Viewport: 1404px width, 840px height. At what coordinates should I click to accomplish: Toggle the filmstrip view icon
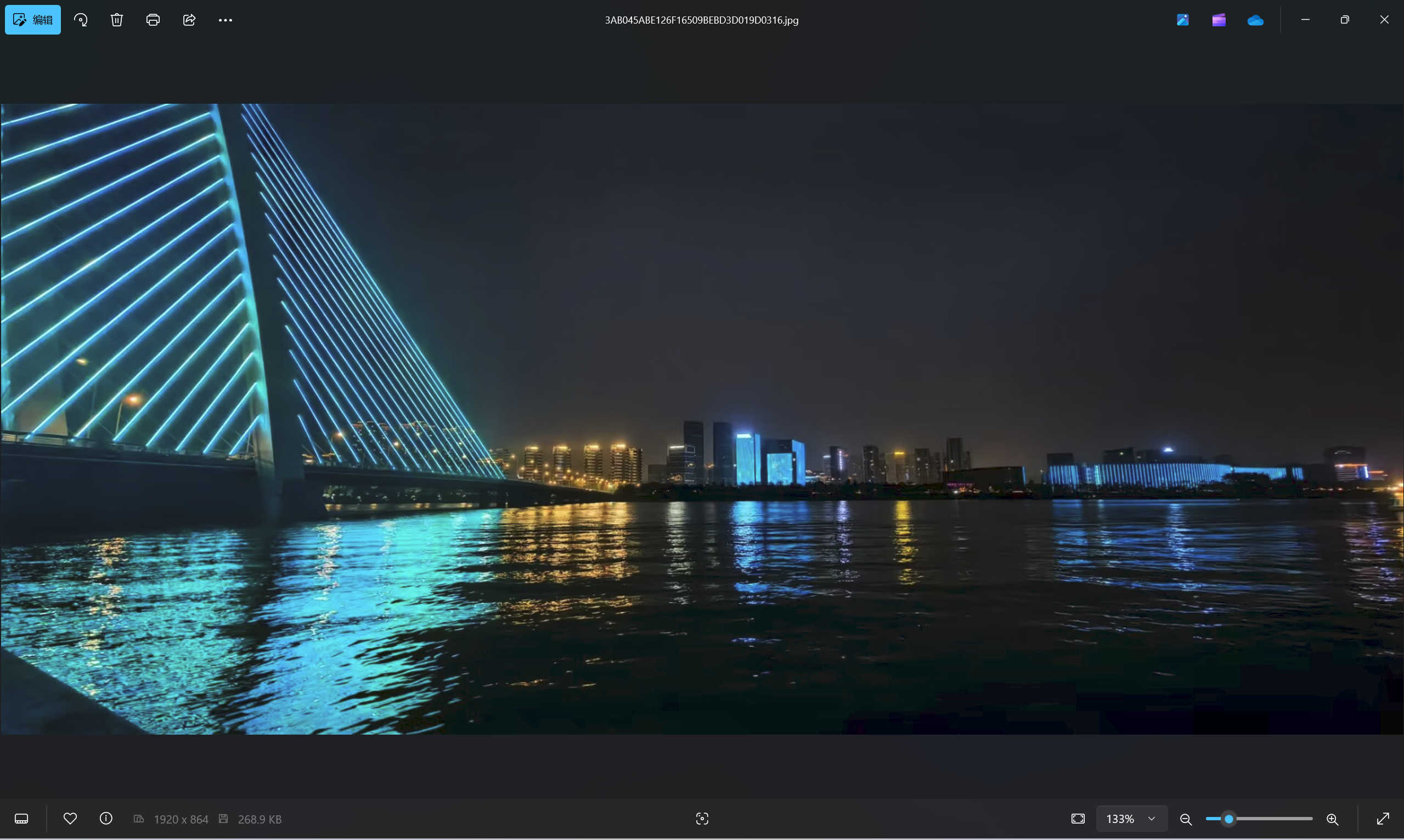(x=21, y=819)
